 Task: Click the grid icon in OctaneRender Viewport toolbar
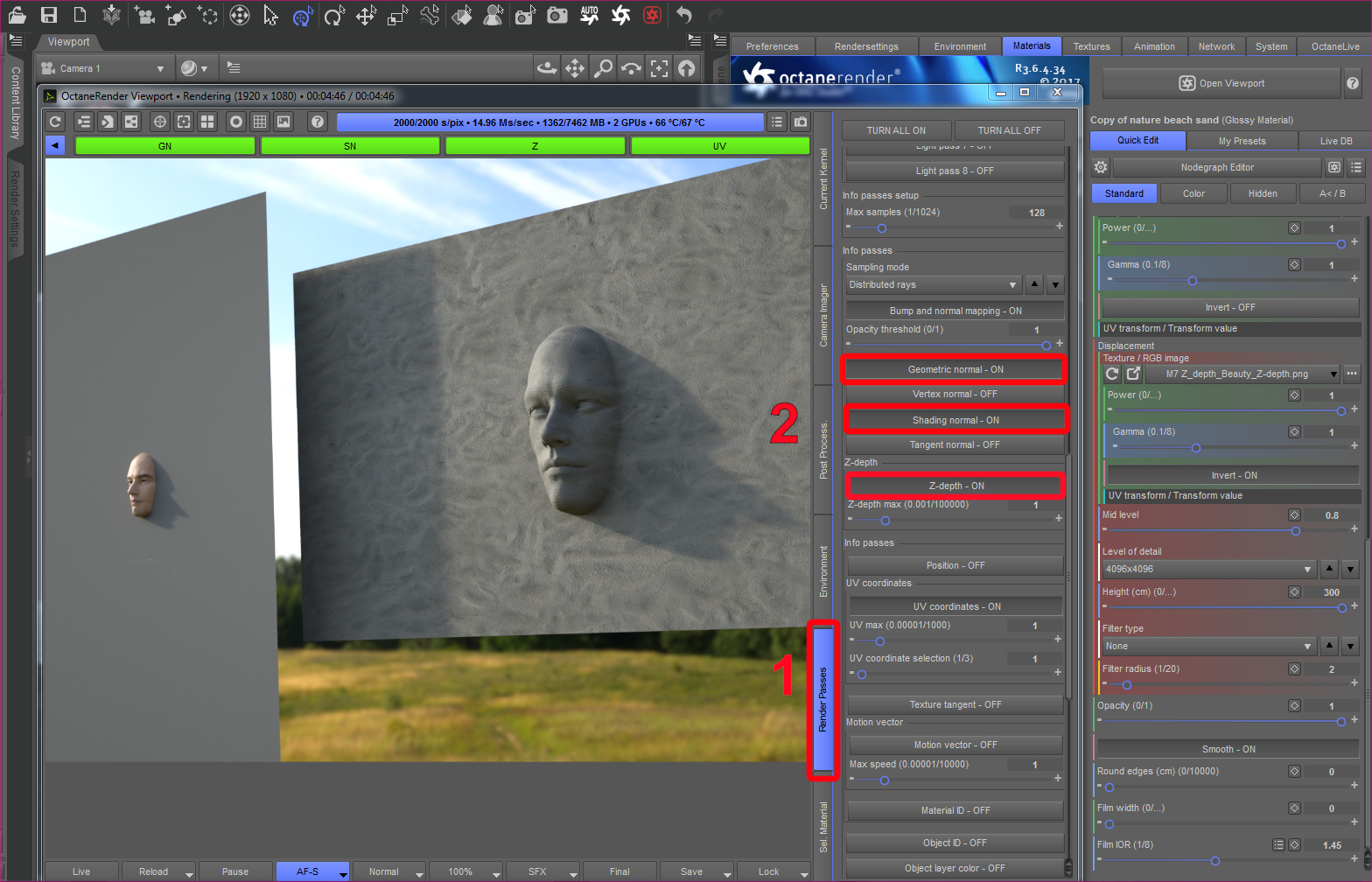[x=260, y=122]
